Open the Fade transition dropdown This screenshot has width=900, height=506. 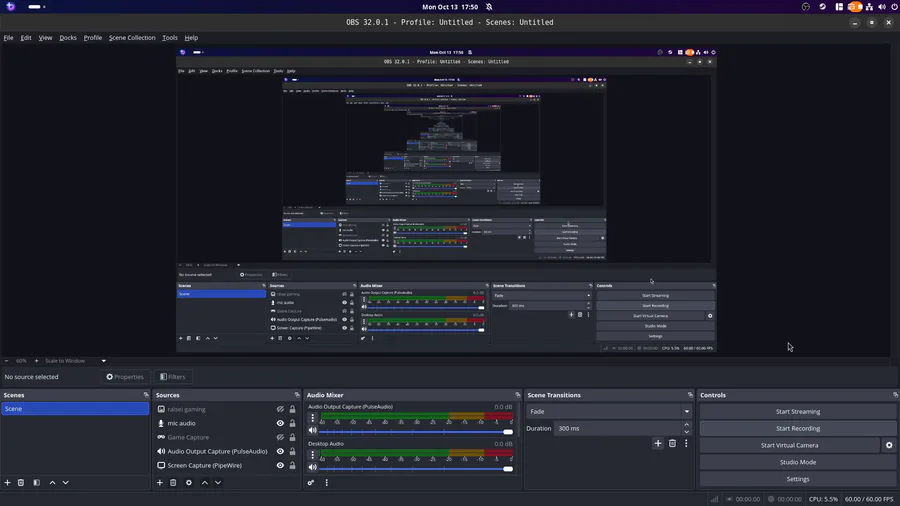[x=609, y=411]
